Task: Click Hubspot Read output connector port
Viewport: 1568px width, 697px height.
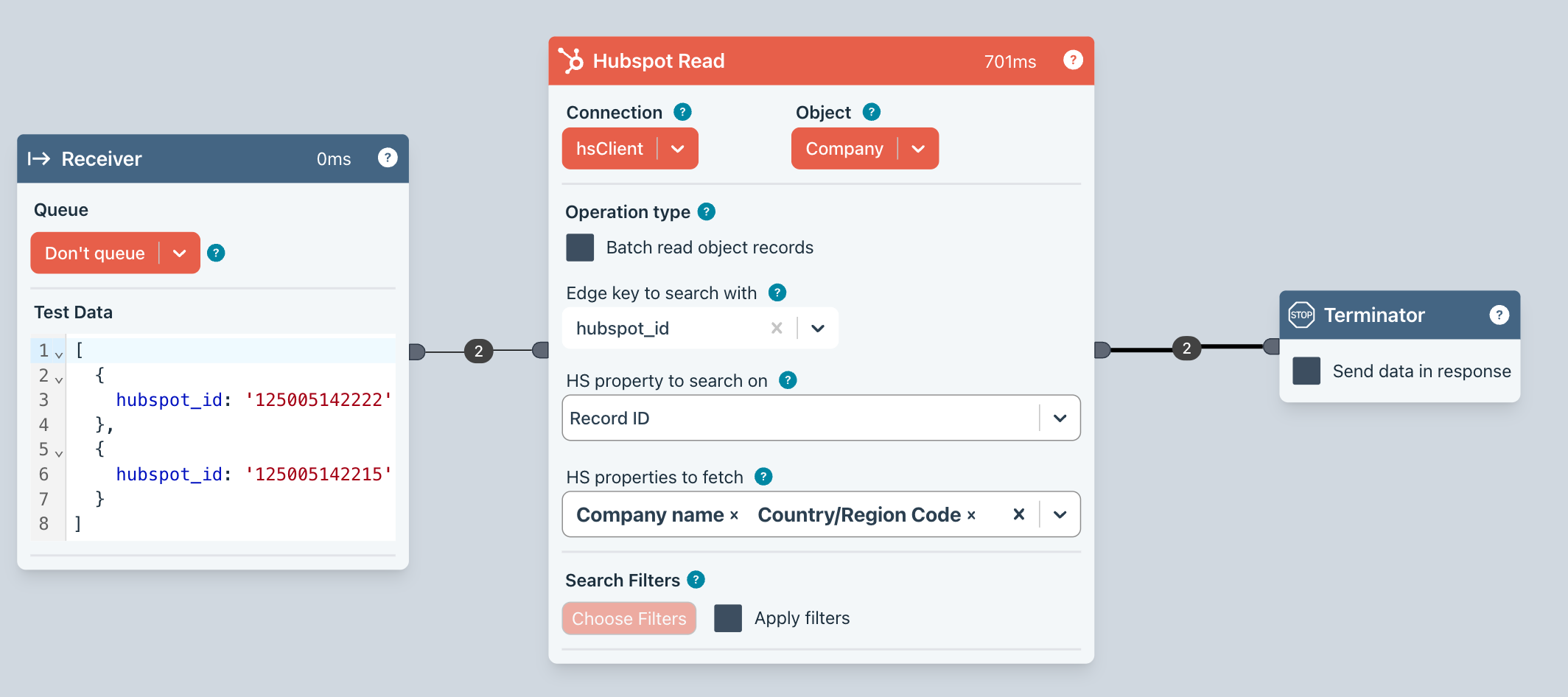Action: tap(1102, 350)
